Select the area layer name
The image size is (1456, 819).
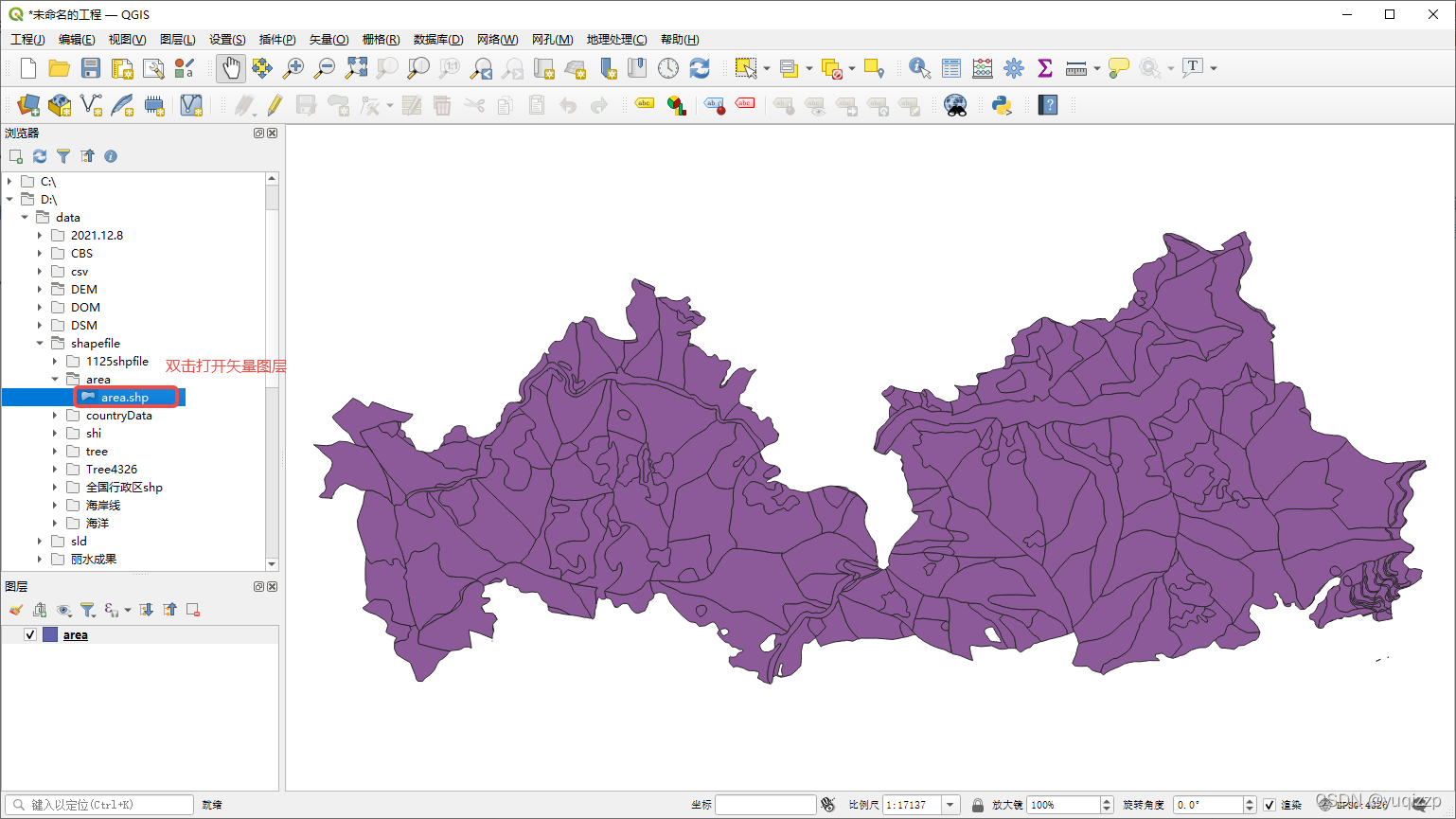click(76, 634)
